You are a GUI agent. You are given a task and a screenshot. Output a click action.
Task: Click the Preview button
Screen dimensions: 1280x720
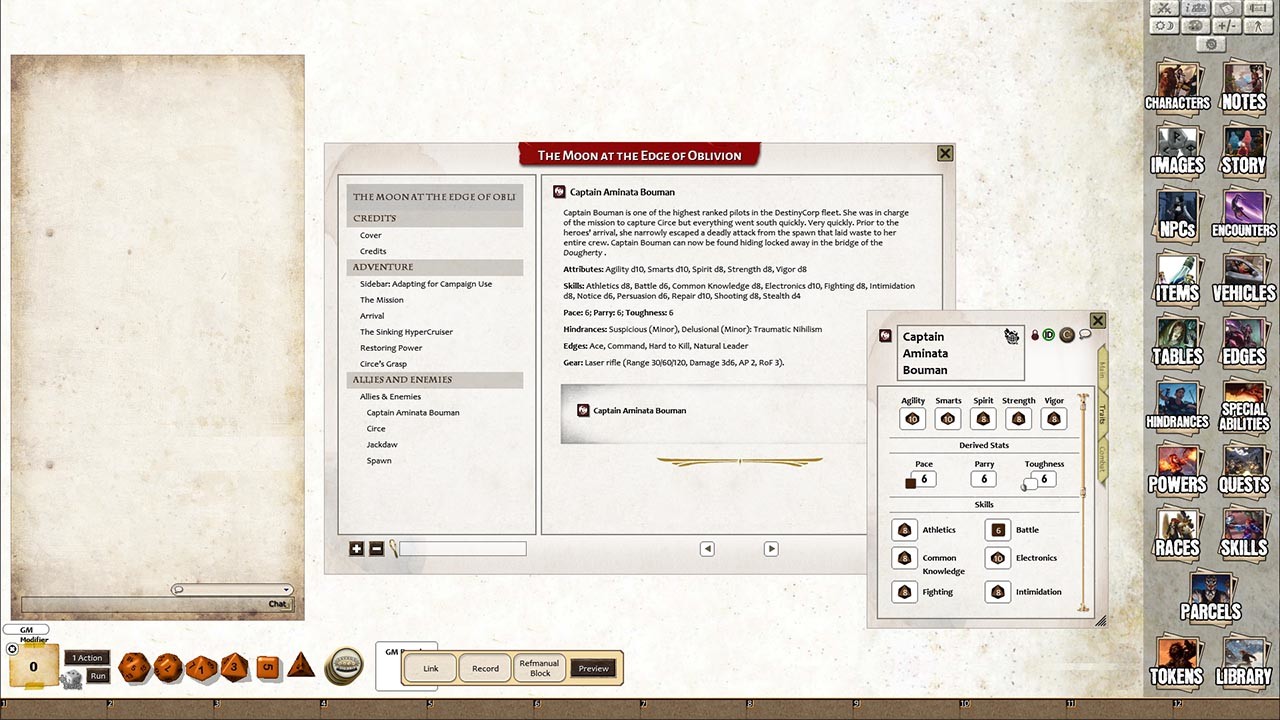point(593,668)
